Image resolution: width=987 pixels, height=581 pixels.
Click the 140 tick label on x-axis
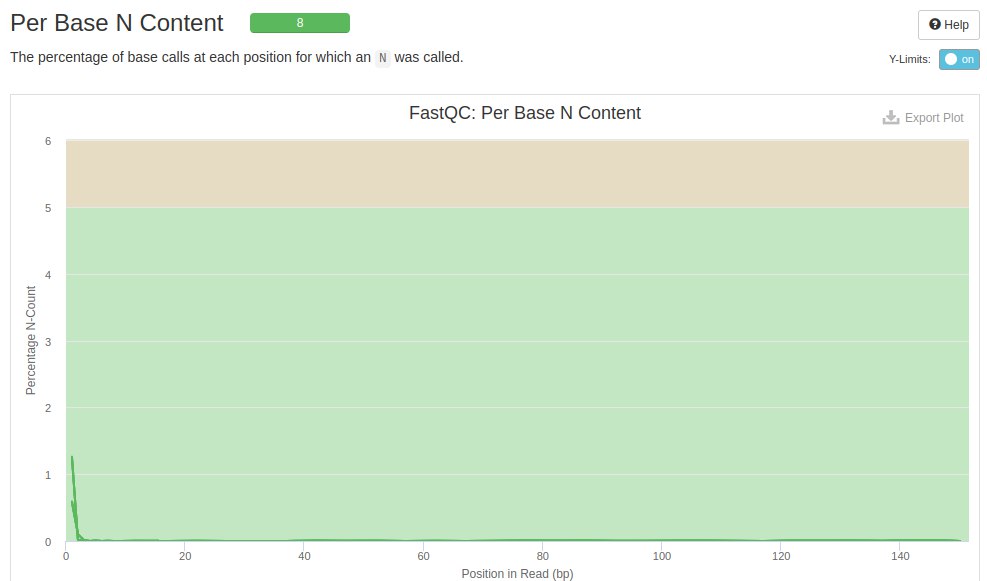click(x=899, y=556)
